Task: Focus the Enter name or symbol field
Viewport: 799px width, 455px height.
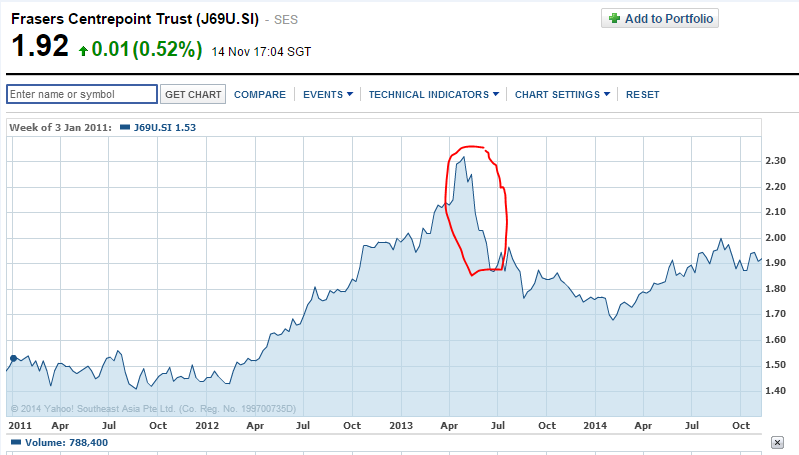Action: [82, 94]
